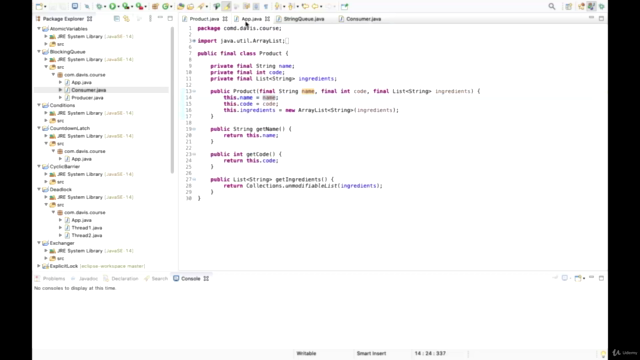Screen dimensions: 640x360
Task: Click the toolbar Search flashlight icon
Action: point(201,7)
